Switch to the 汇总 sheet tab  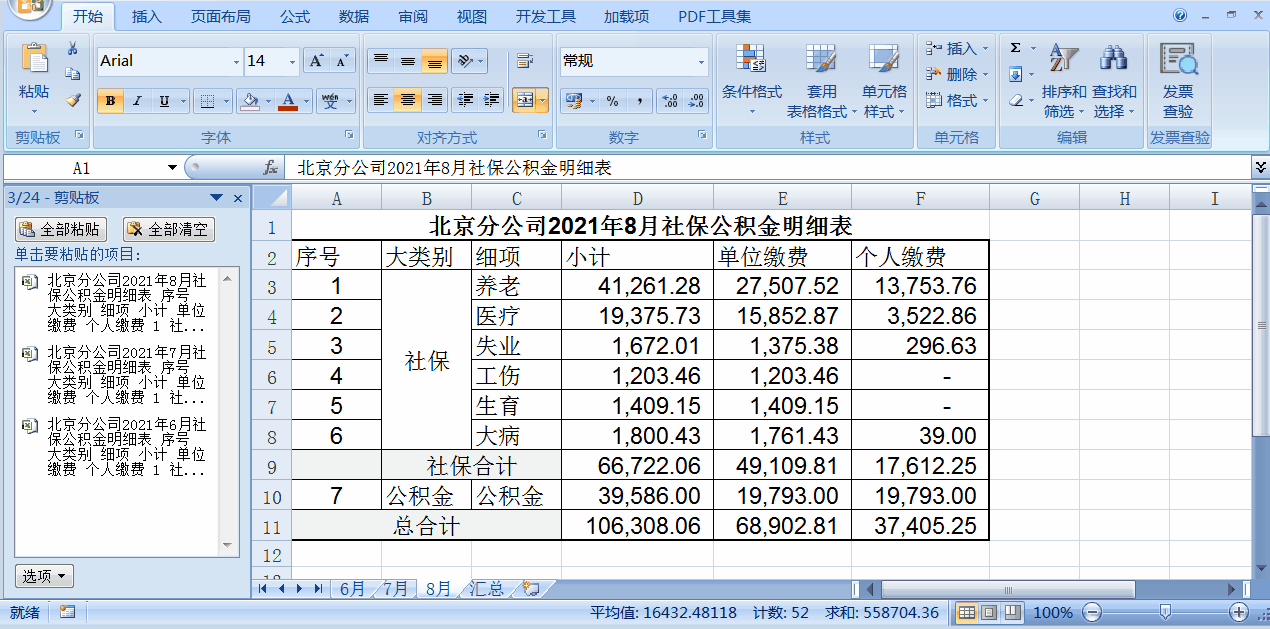coord(486,589)
